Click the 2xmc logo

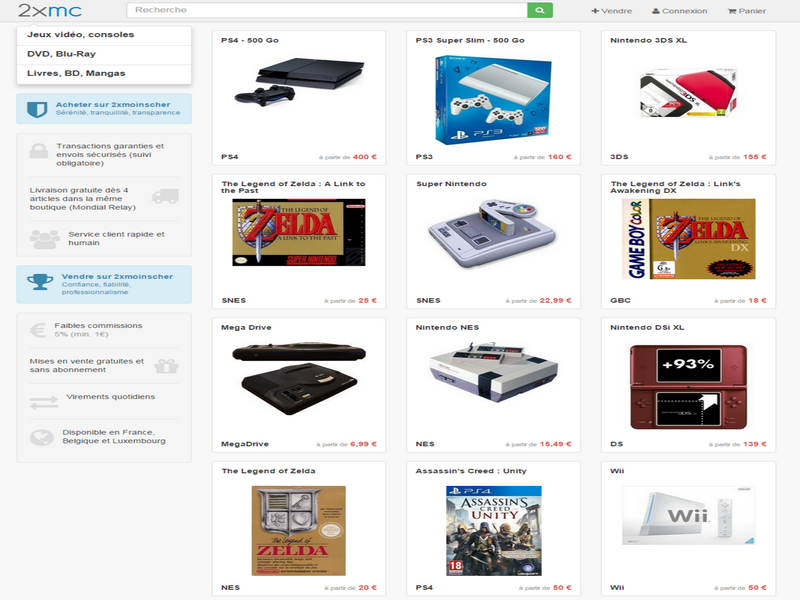pos(49,10)
